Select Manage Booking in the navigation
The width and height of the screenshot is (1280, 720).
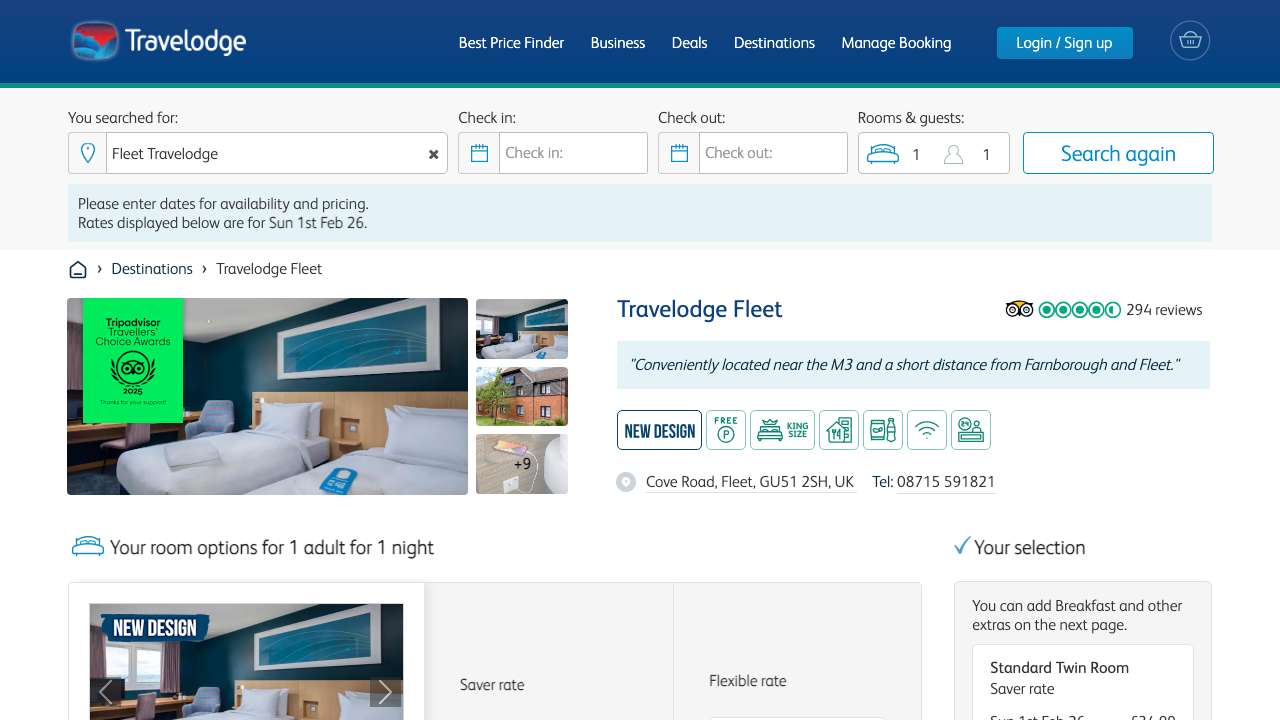[x=896, y=43]
